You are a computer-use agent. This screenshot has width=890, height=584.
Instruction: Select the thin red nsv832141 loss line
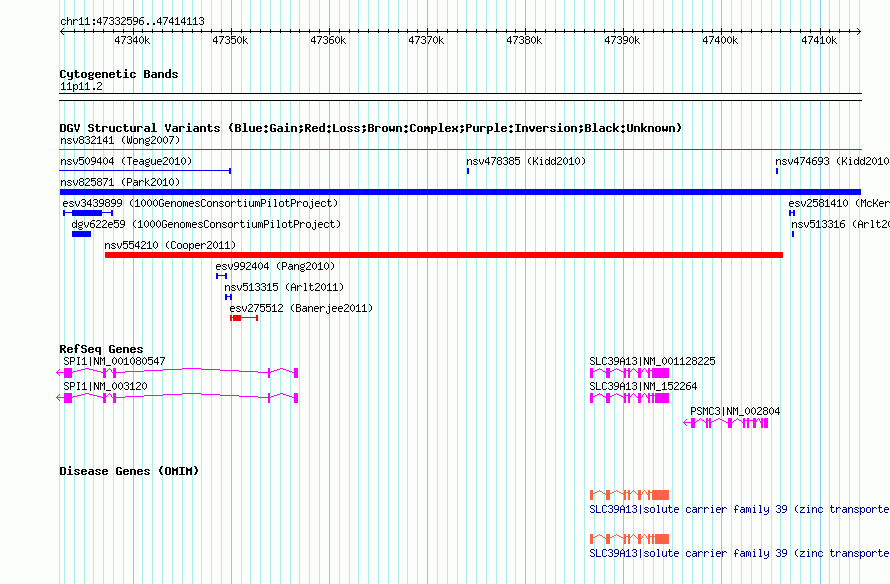(x=460, y=150)
